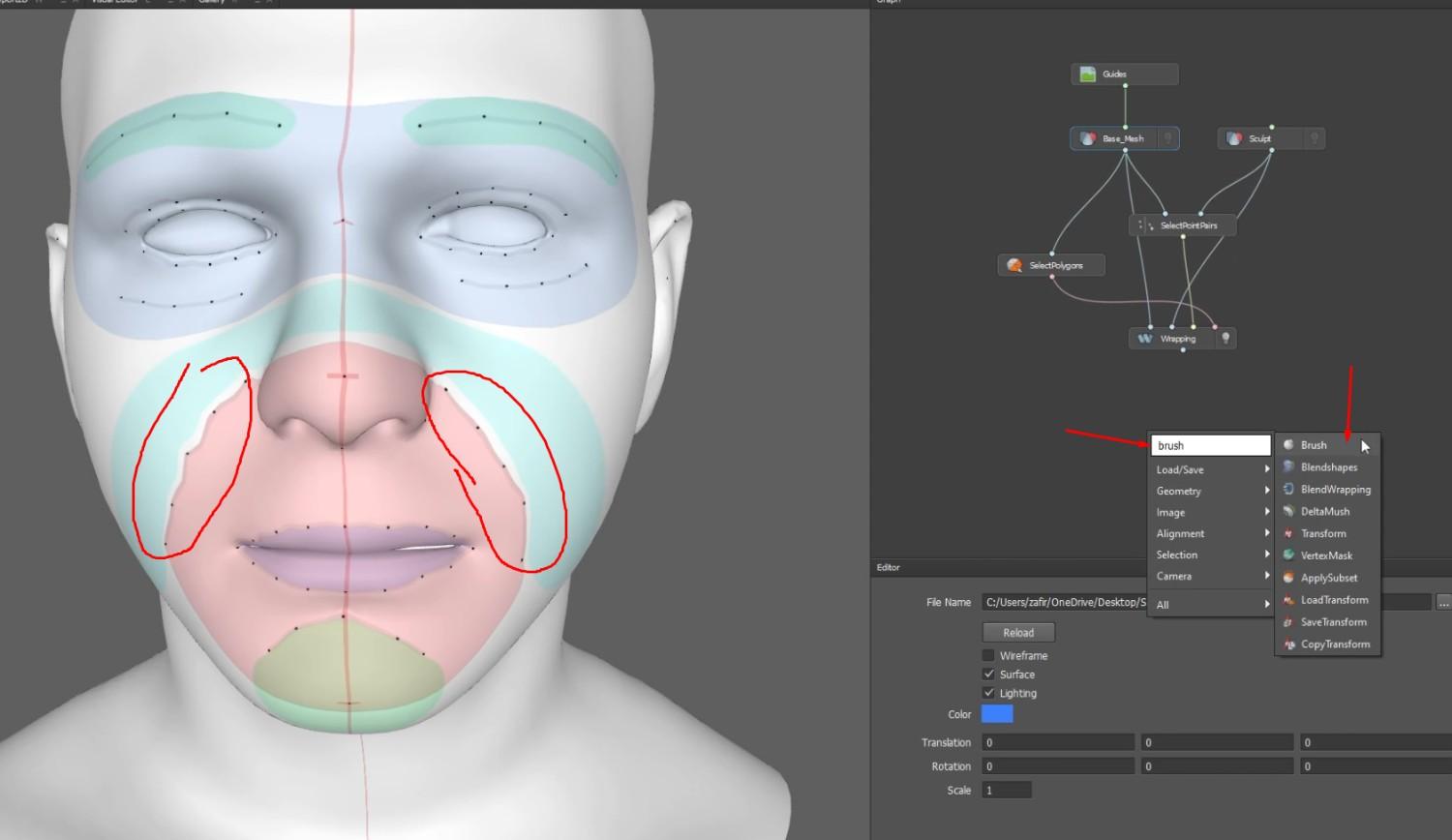Click the Base_Mesh node icon
Viewport: 1452px width, 840px height.
(1087, 138)
